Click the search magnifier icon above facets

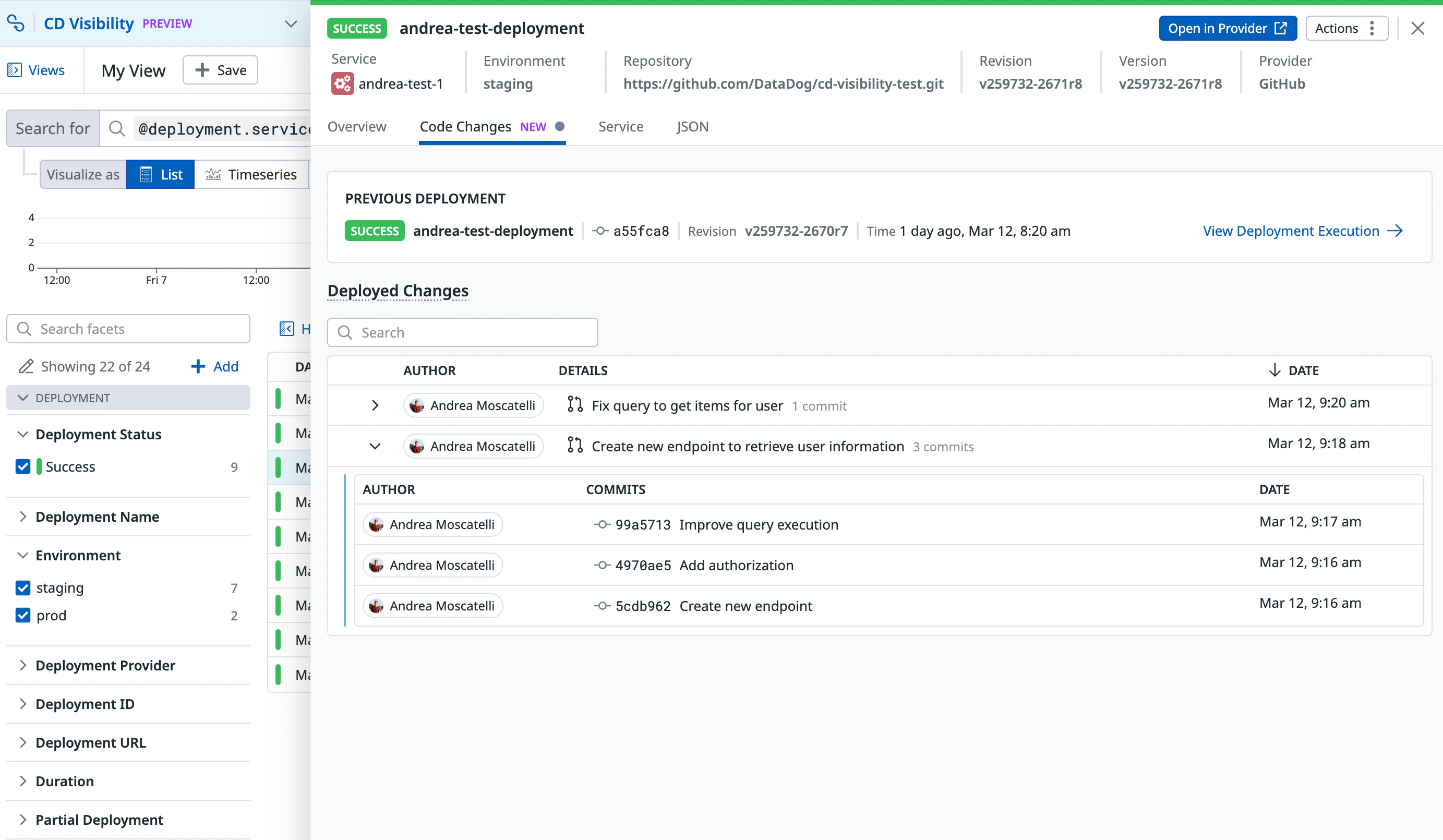tap(23, 328)
